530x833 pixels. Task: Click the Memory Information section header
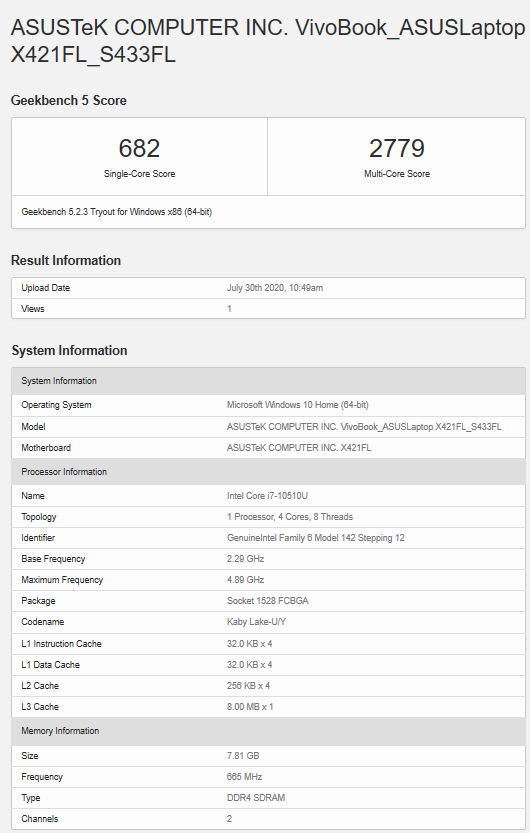268,731
